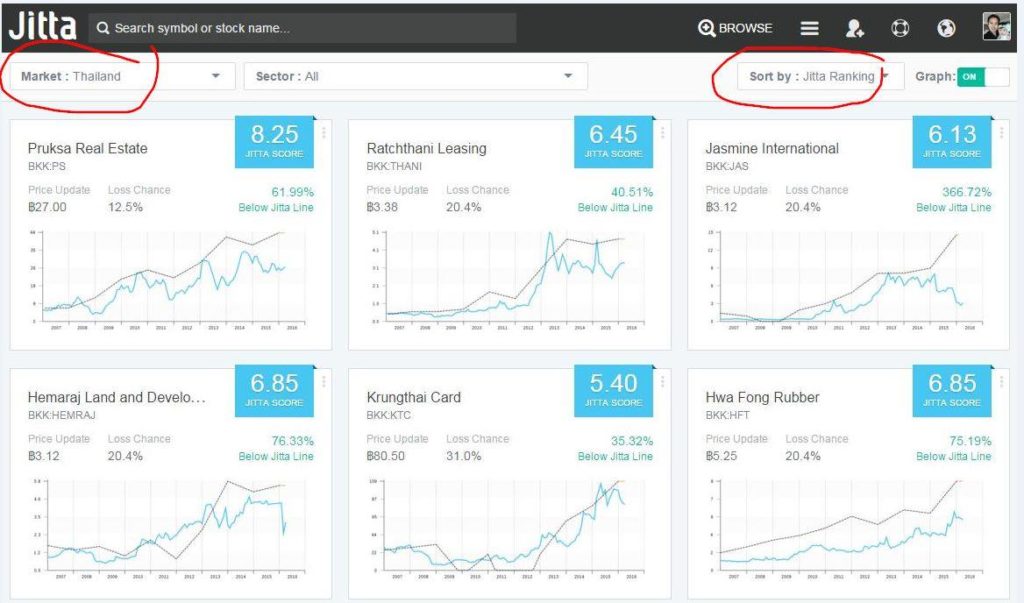
Task: Open the Sector: All dropdown
Action: point(415,76)
